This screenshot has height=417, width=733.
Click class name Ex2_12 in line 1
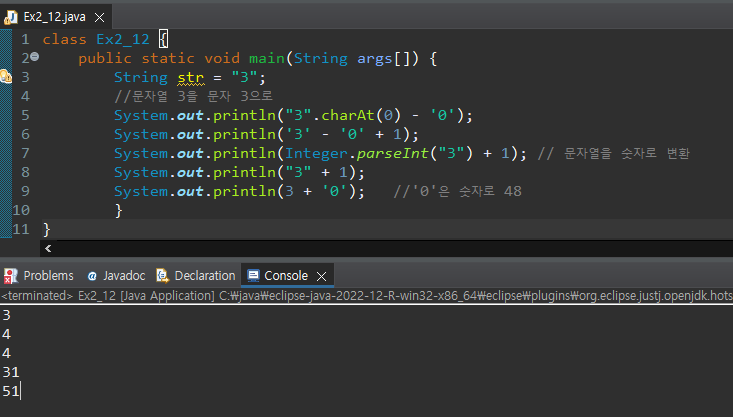[x=122, y=39]
